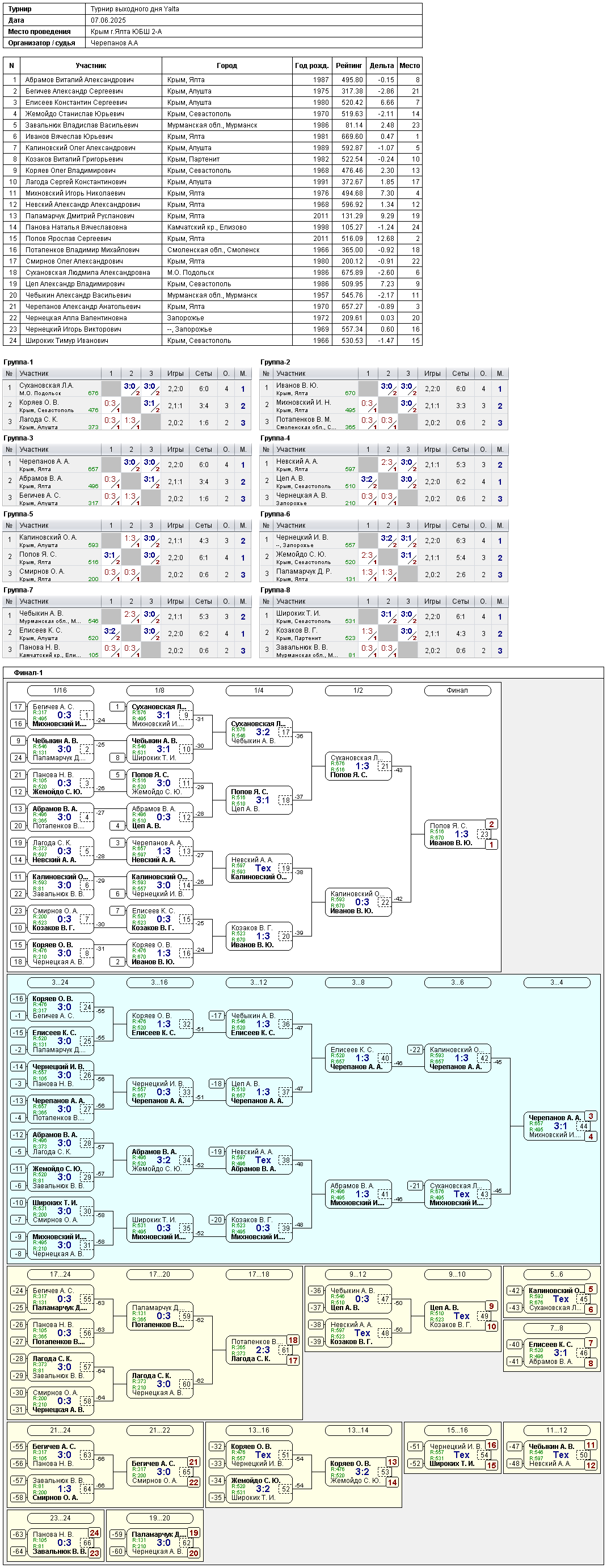Click the "Рейтинг" column header
Image resolution: width=607 pixels, height=1568 pixels.
coord(349,66)
